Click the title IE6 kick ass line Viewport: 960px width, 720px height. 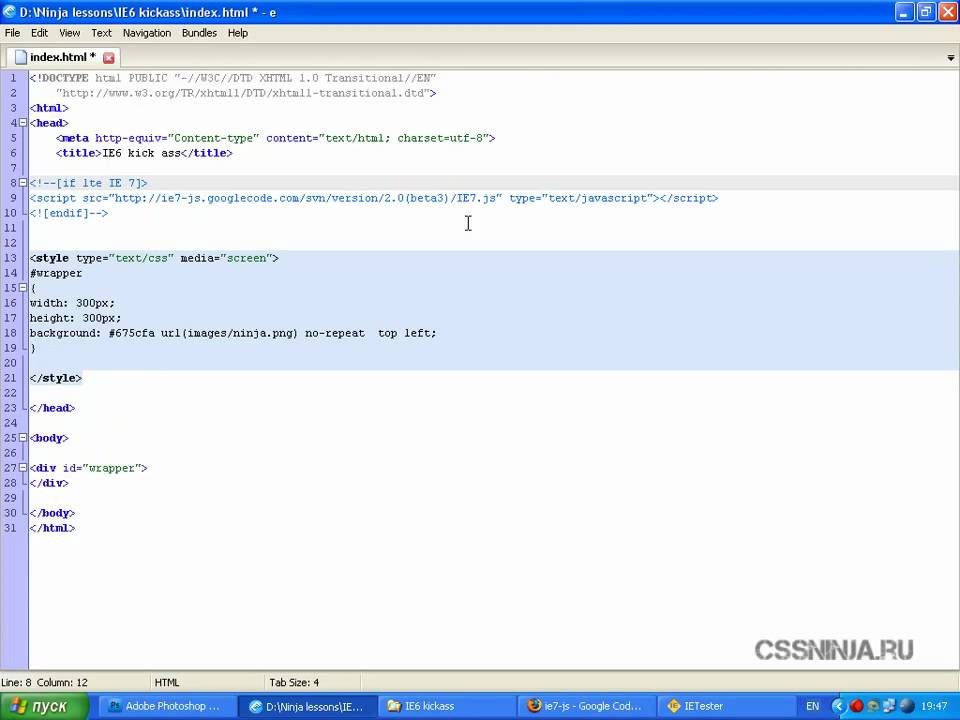click(144, 153)
